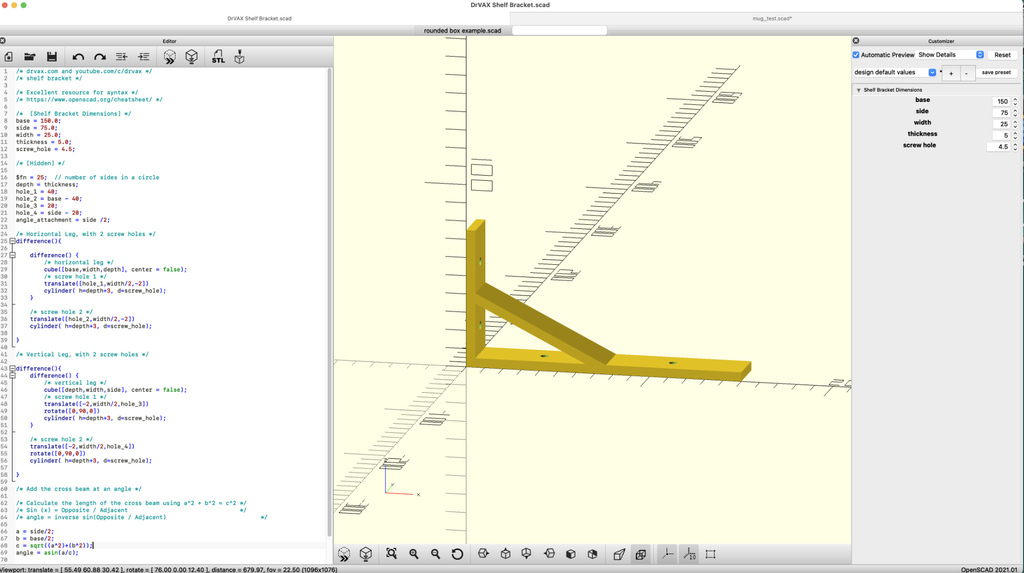Undo the last edit in the editor
Image resolution: width=1024 pixels, height=573 pixels.
[x=78, y=57]
